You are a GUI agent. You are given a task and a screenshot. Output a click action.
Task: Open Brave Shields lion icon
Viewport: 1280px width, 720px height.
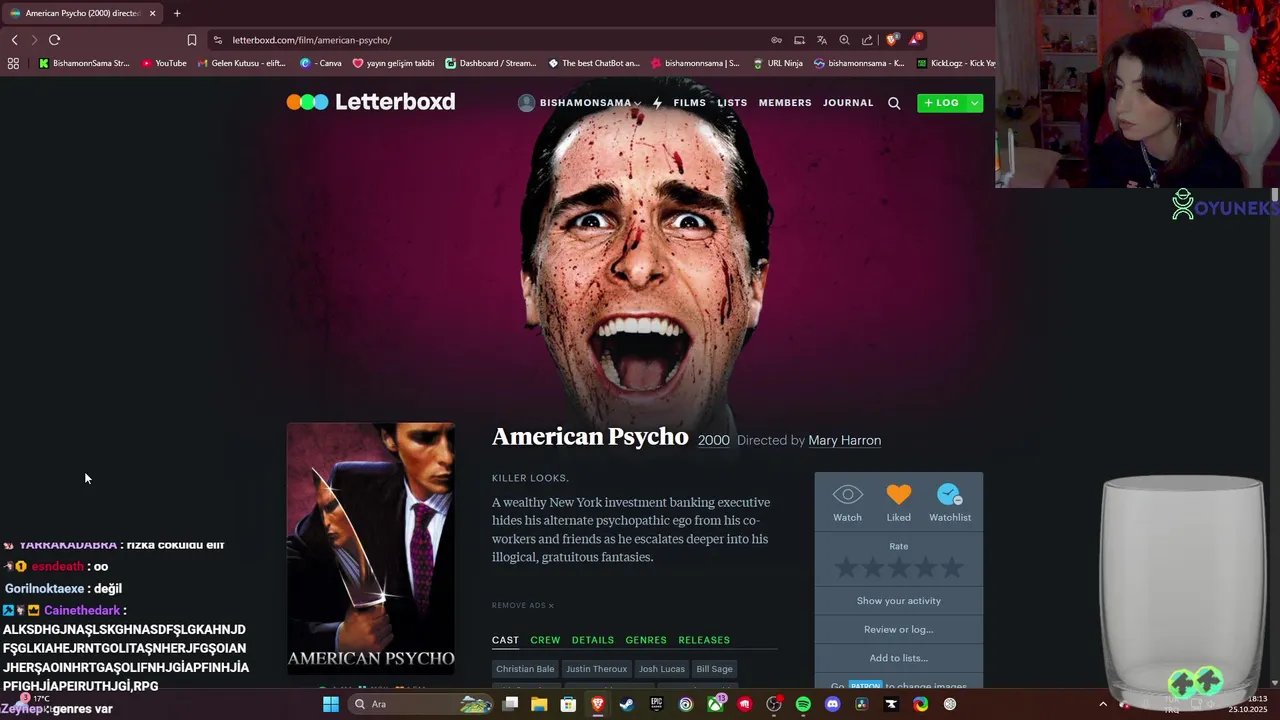[892, 40]
